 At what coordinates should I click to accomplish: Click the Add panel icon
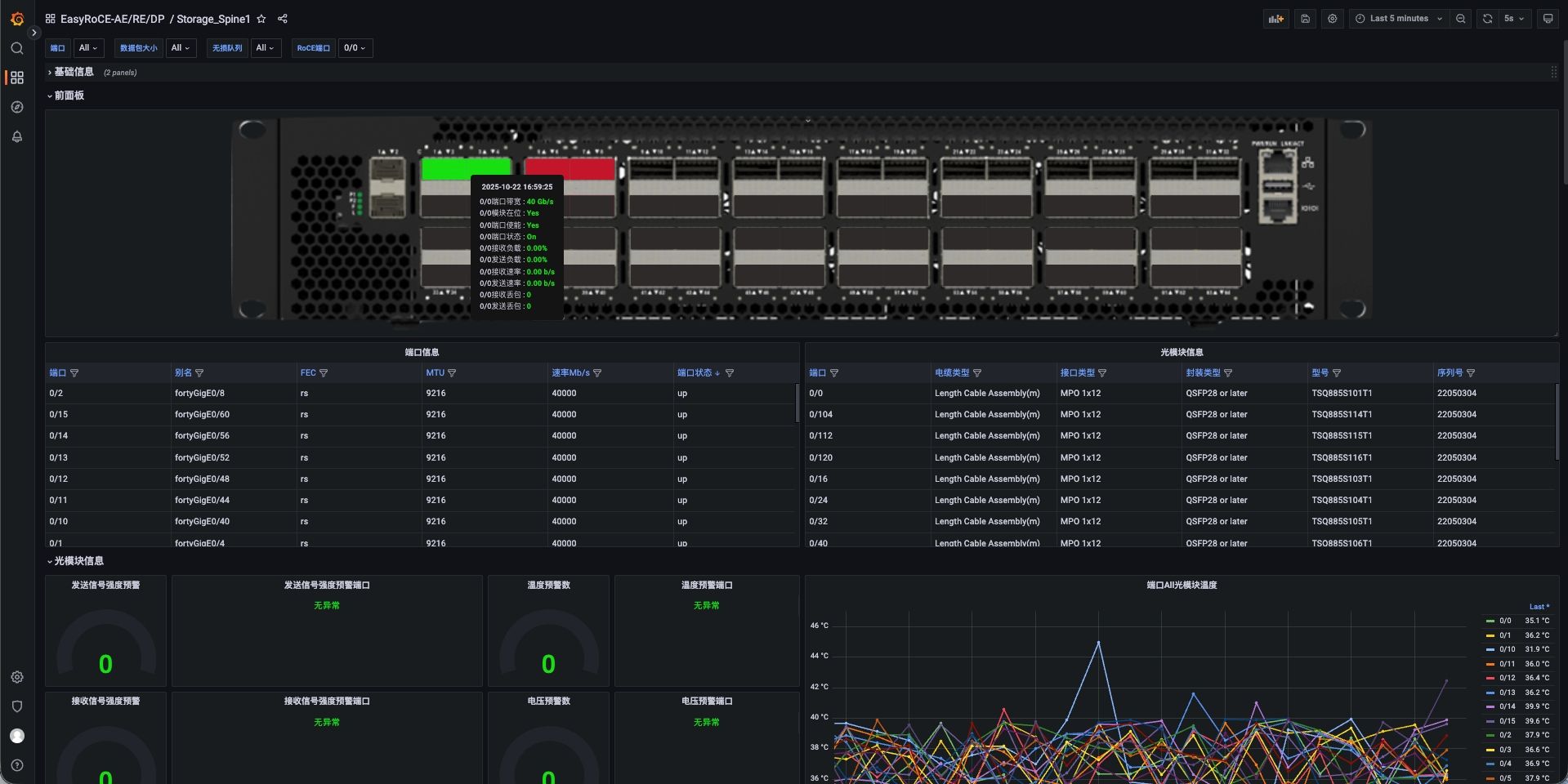pos(1275,19)
